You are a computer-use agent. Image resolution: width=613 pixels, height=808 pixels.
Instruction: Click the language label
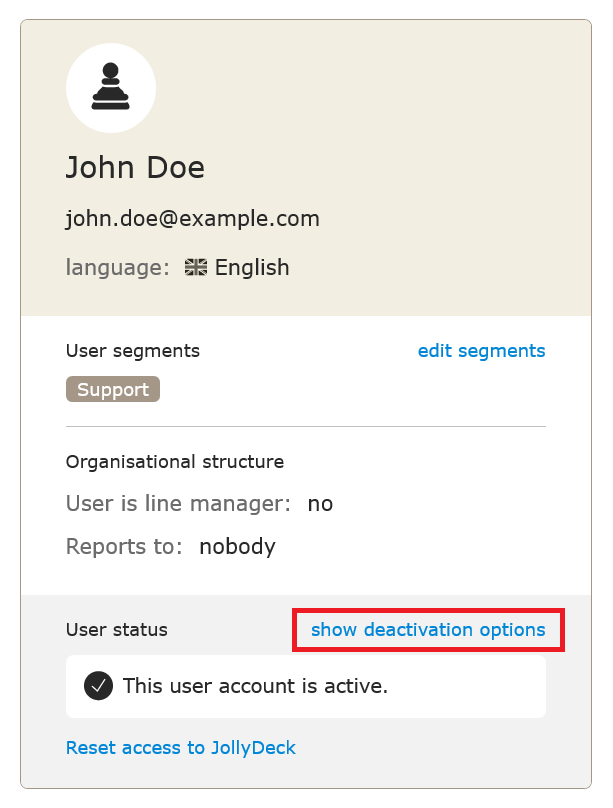pyautogui.click(x=117, y=267)
